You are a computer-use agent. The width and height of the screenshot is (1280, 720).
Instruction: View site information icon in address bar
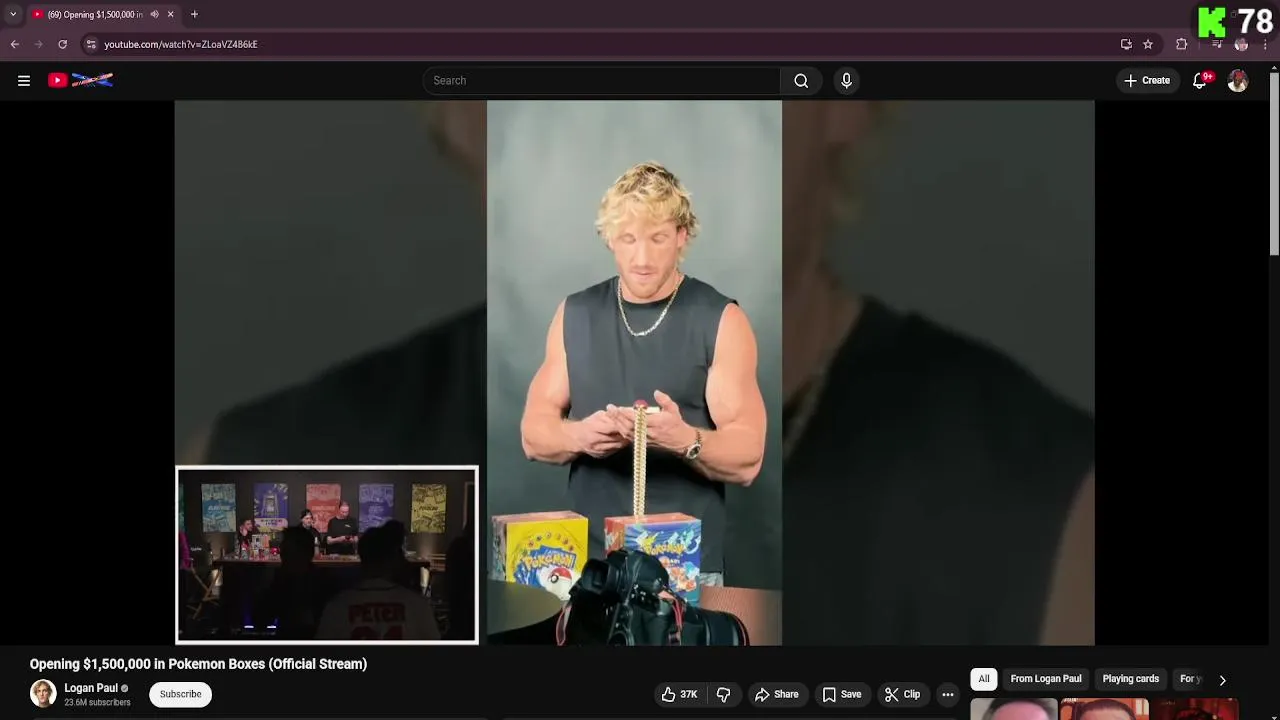coord(91,44)
